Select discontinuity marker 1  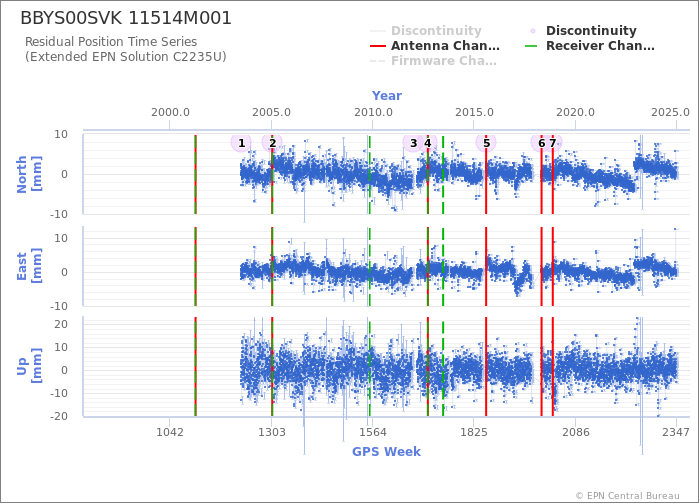[x=241, y=143]
